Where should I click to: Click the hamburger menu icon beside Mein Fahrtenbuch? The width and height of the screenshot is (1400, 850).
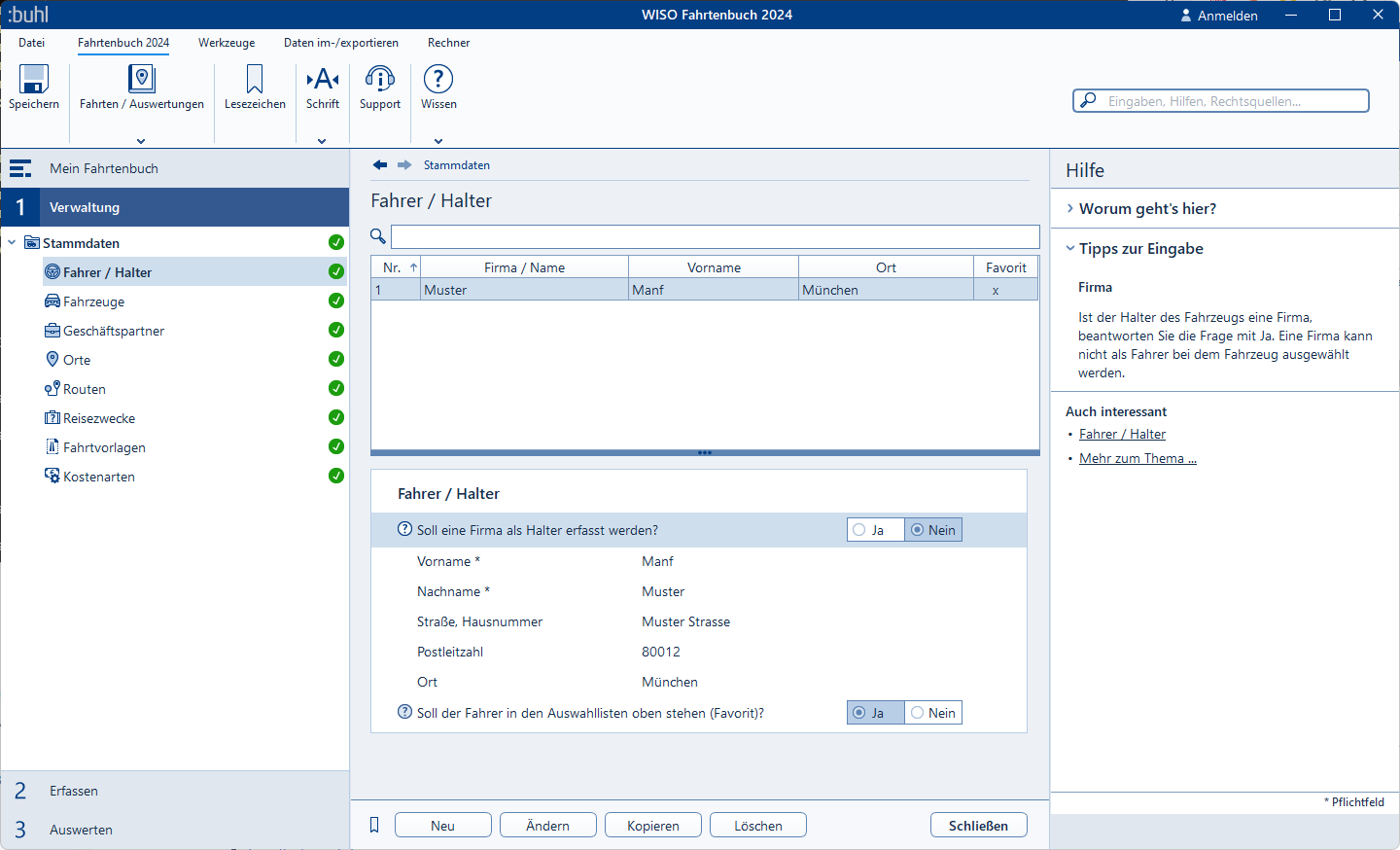(20, 168)
